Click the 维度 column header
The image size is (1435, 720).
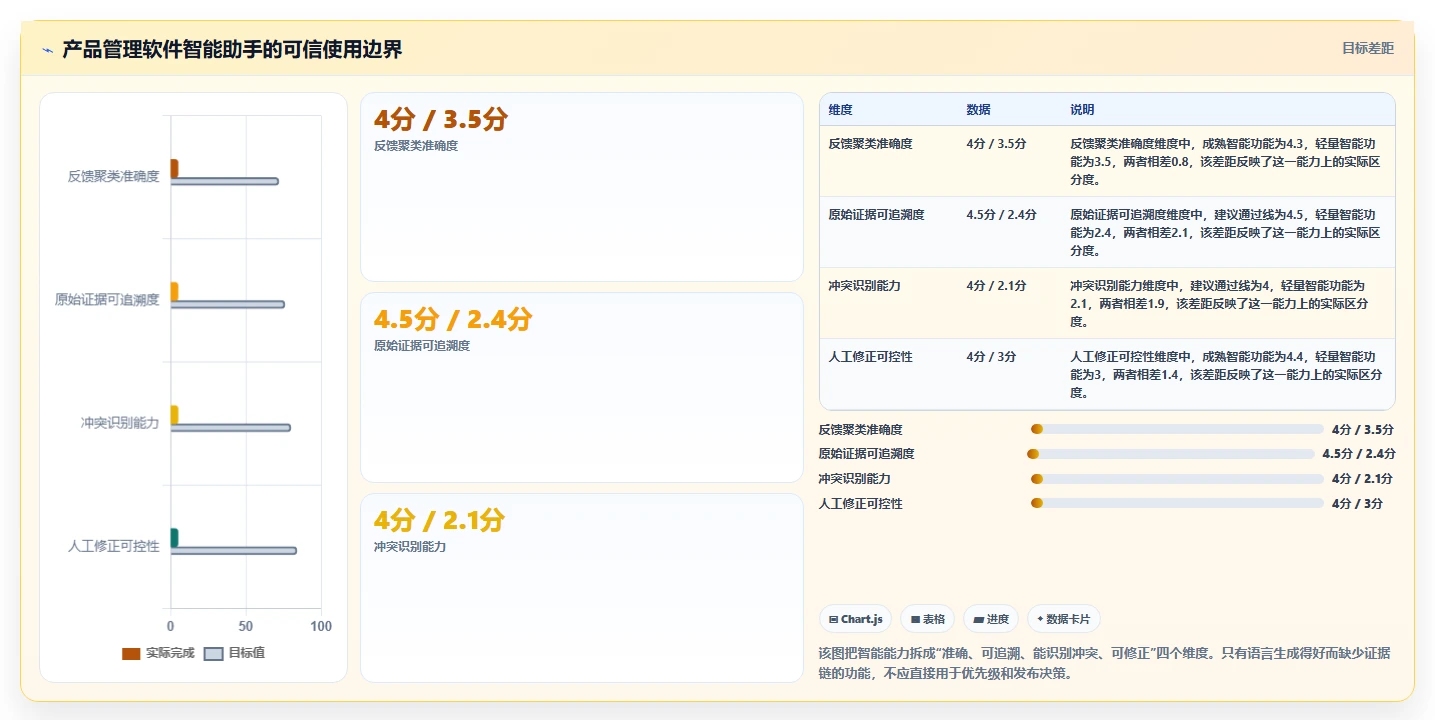coord(841,110)
